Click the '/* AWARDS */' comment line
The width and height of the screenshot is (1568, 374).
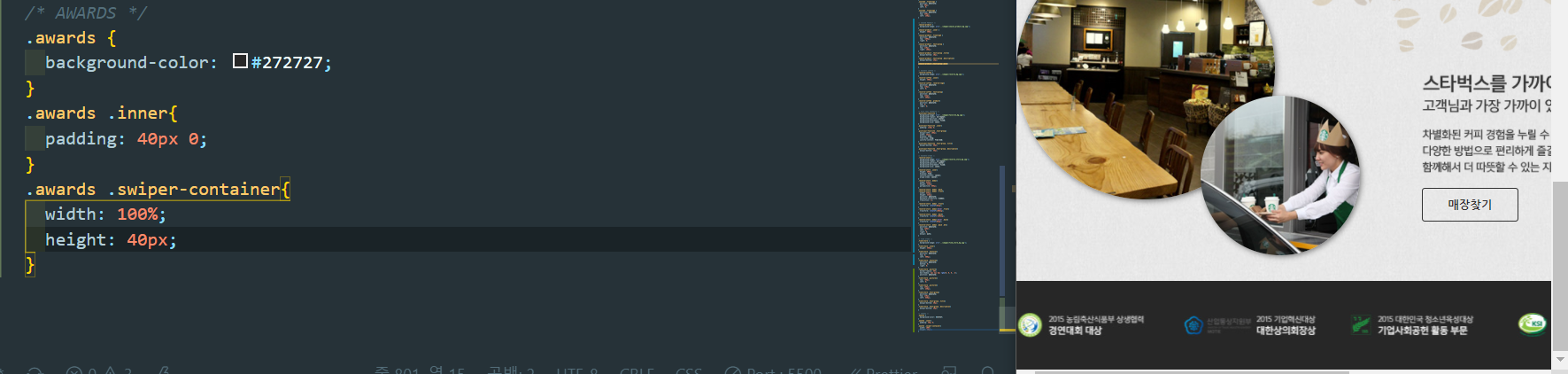coord(86,12)
